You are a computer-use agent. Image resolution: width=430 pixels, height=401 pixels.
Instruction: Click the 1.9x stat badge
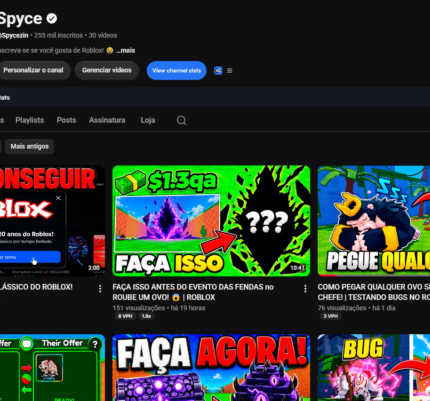coord(146,316)
